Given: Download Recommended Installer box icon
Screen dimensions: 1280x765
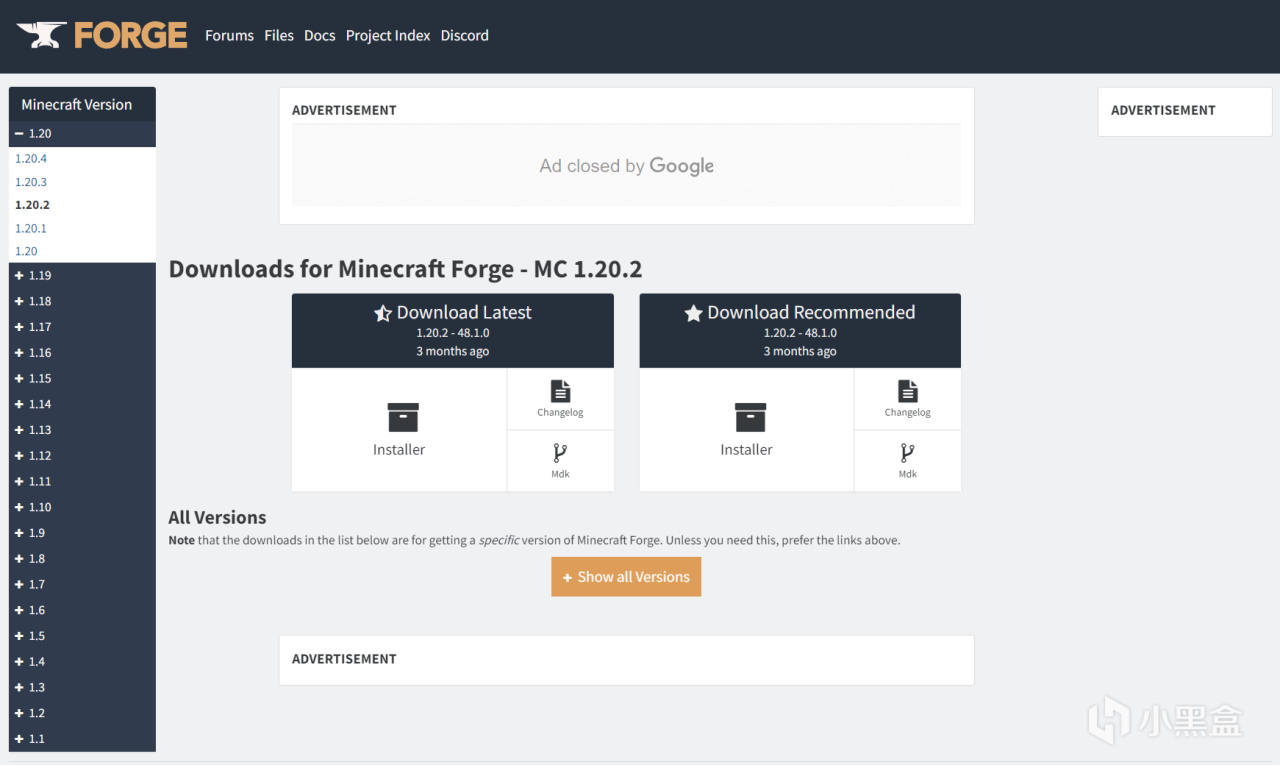Looking at the screenshot, I should pos(750,417).
